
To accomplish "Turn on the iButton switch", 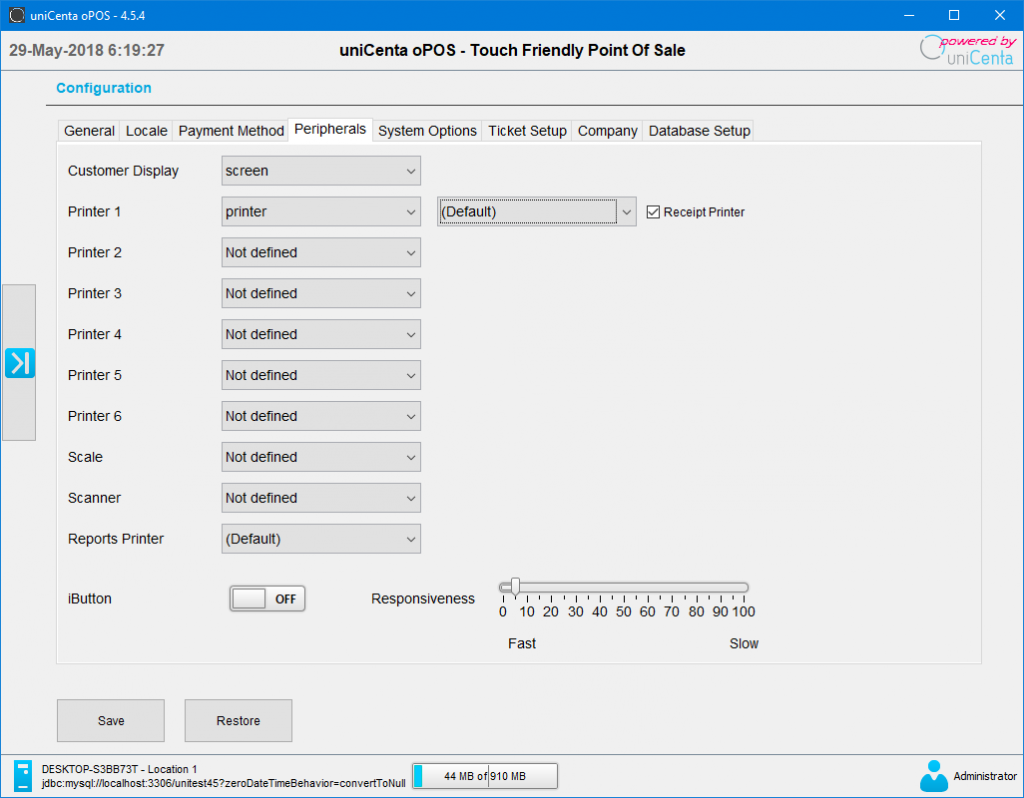I will (267, 598).
